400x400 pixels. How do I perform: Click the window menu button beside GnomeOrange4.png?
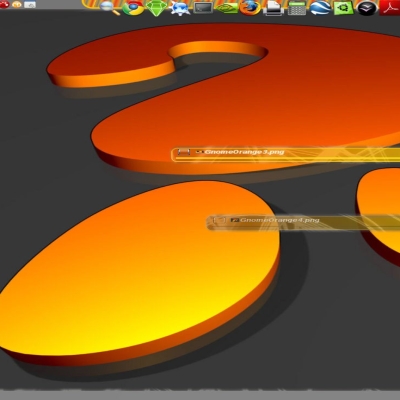[x=219, y=220]
